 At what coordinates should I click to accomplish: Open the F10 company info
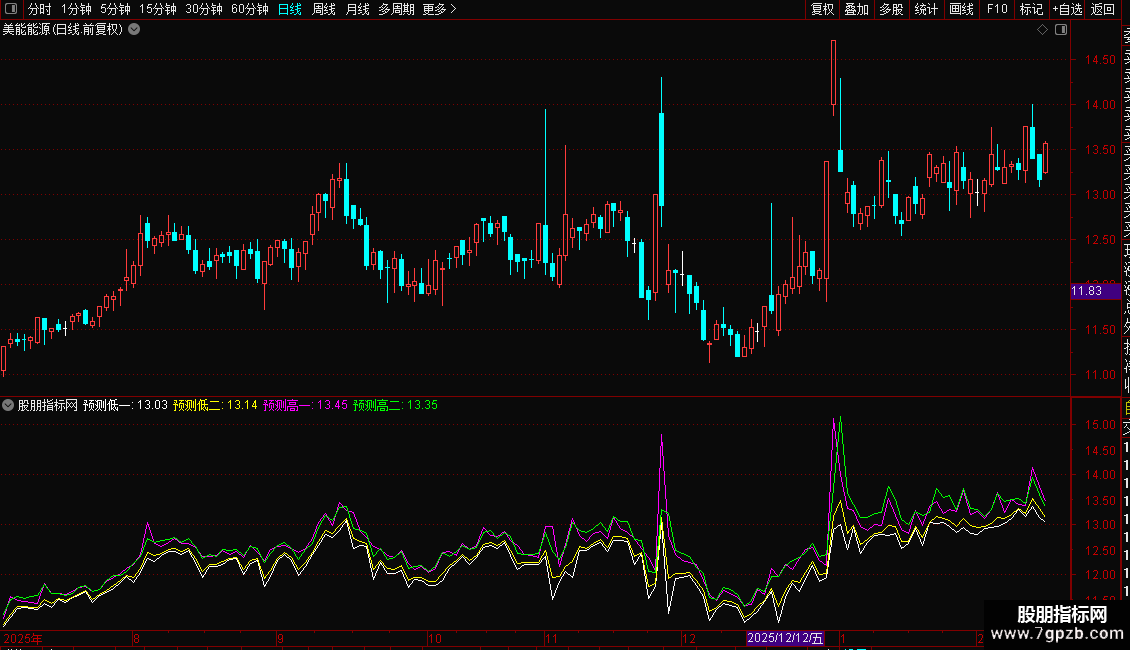[x=997, y=9]
